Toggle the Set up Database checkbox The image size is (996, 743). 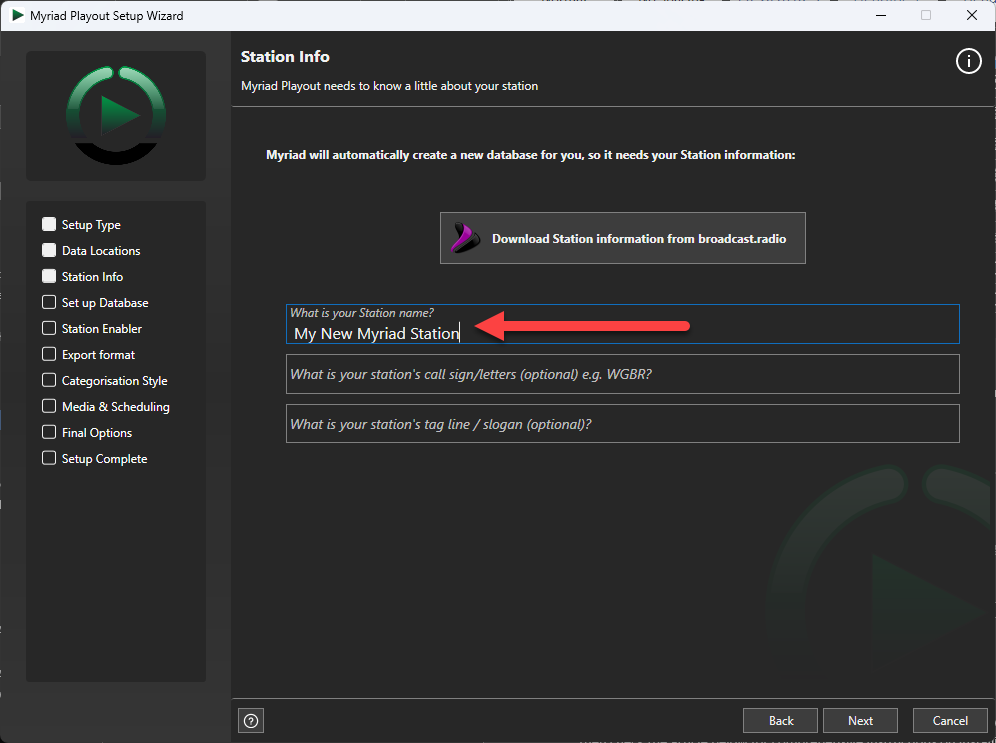49,302
